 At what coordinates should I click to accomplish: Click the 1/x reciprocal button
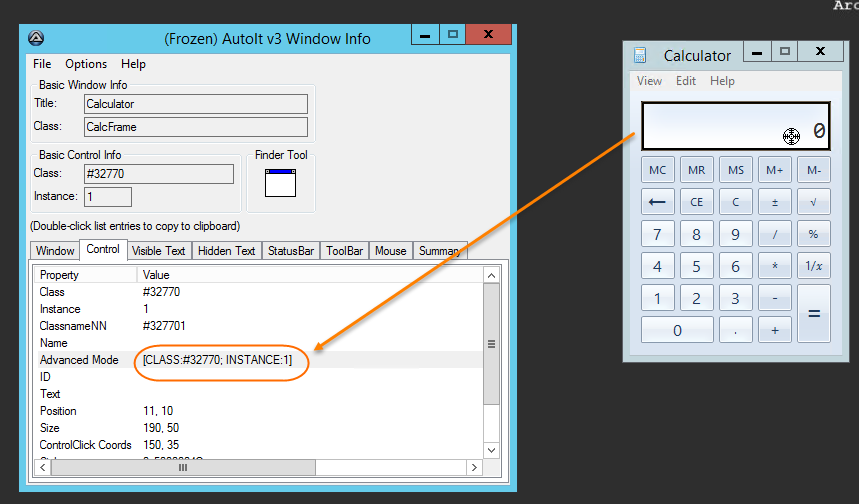814,266
